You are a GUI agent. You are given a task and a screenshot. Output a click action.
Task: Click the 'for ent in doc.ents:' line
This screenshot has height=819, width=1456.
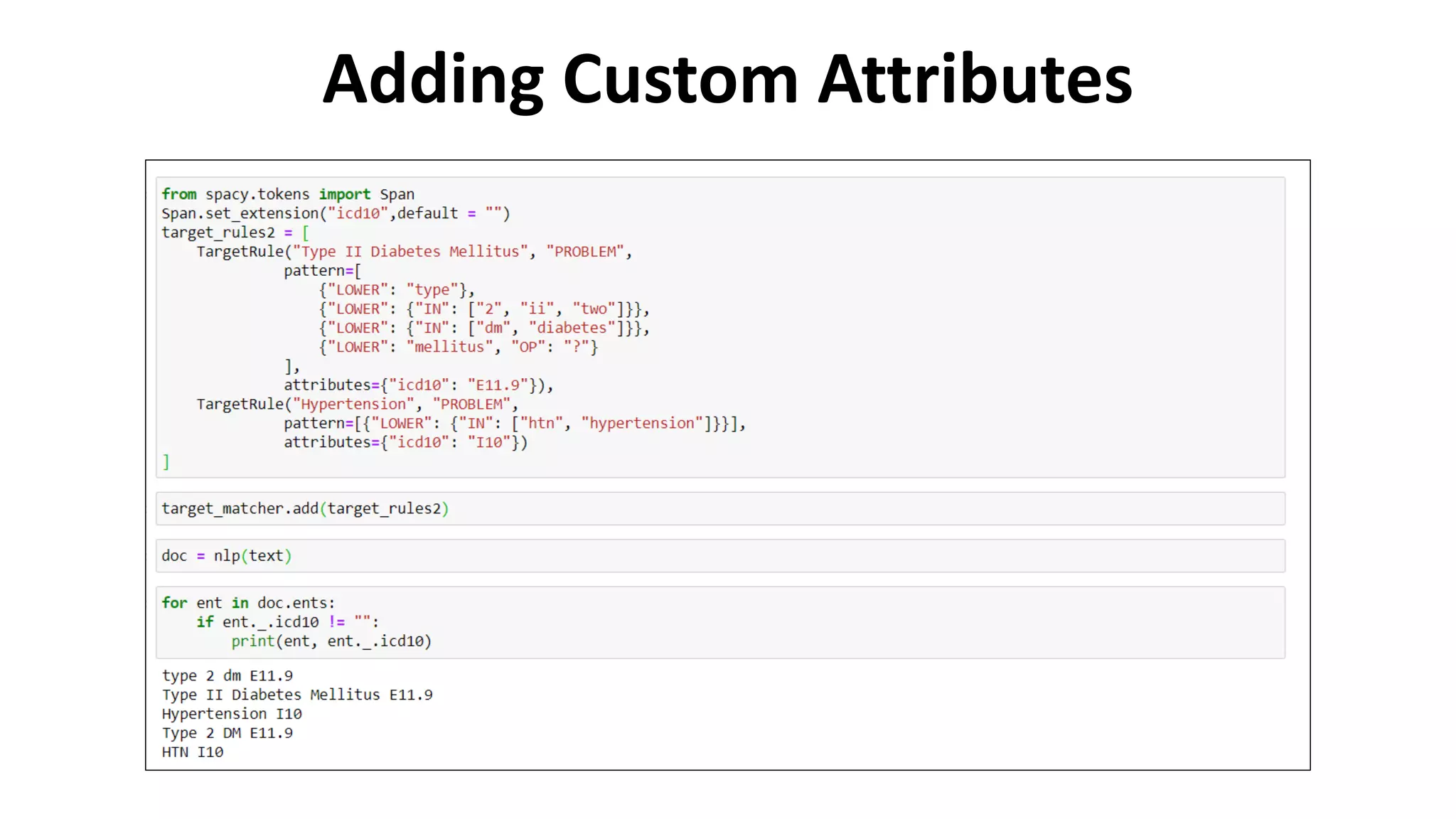point(248,603)
